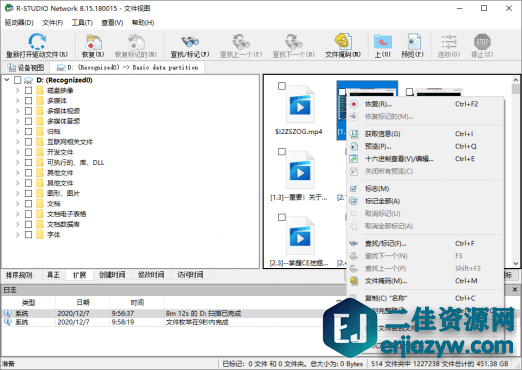Open the 驱动器(D) menu
Viewport: 522px width, 370px height.
pos(19,23)
